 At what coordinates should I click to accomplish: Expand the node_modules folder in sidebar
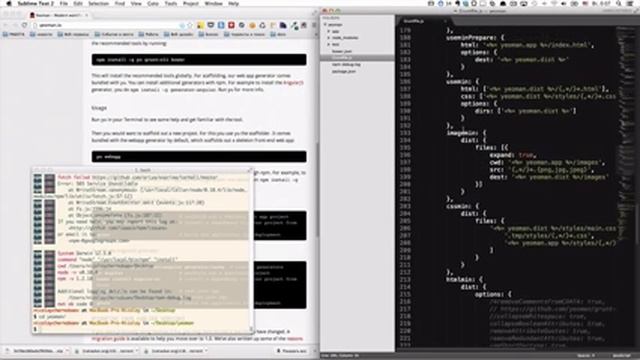[x=329, y=38]
